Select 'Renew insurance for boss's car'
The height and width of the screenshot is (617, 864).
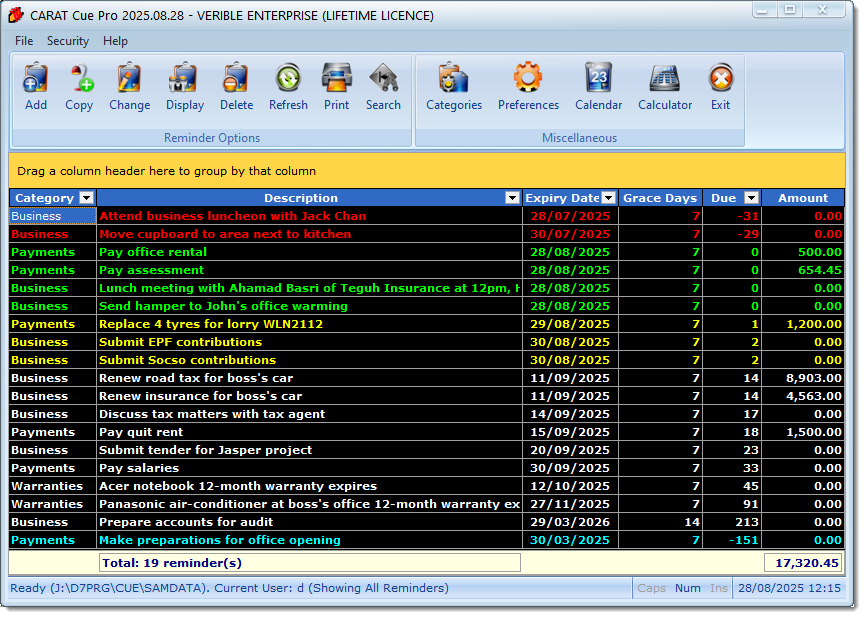426,396
